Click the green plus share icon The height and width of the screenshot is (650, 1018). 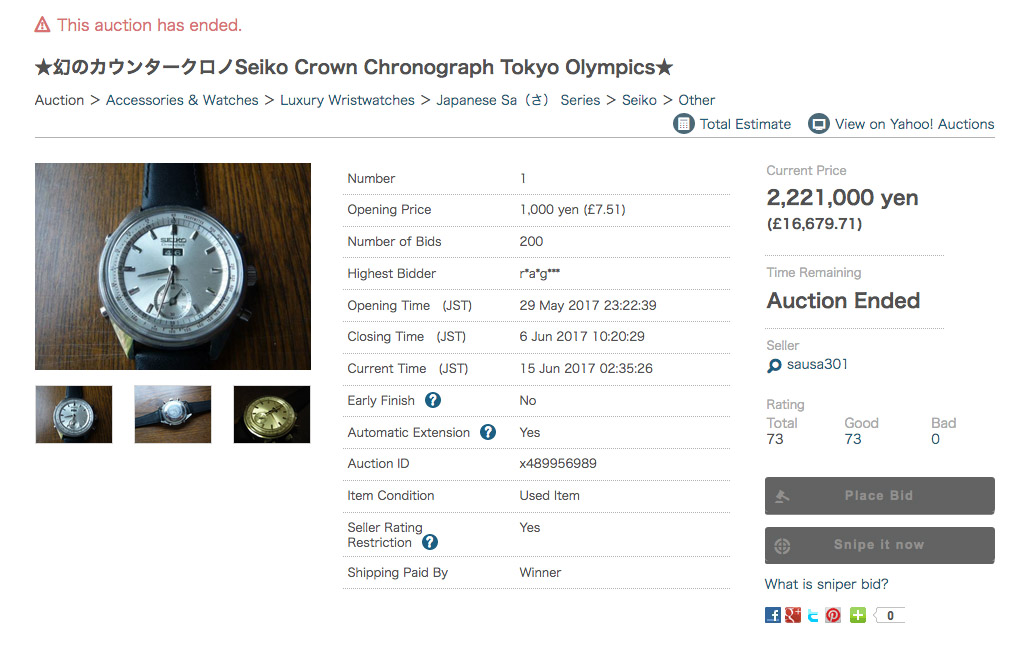857,615
